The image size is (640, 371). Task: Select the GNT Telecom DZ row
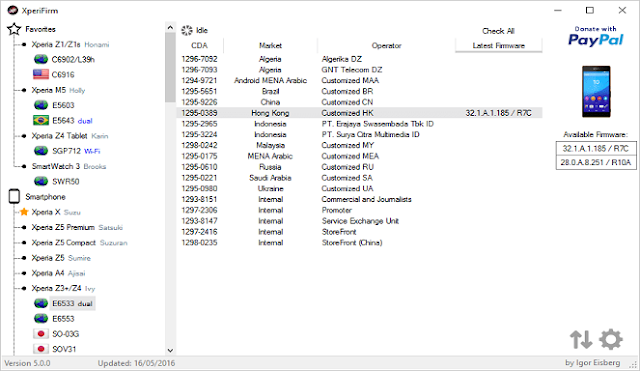(359, 70)
